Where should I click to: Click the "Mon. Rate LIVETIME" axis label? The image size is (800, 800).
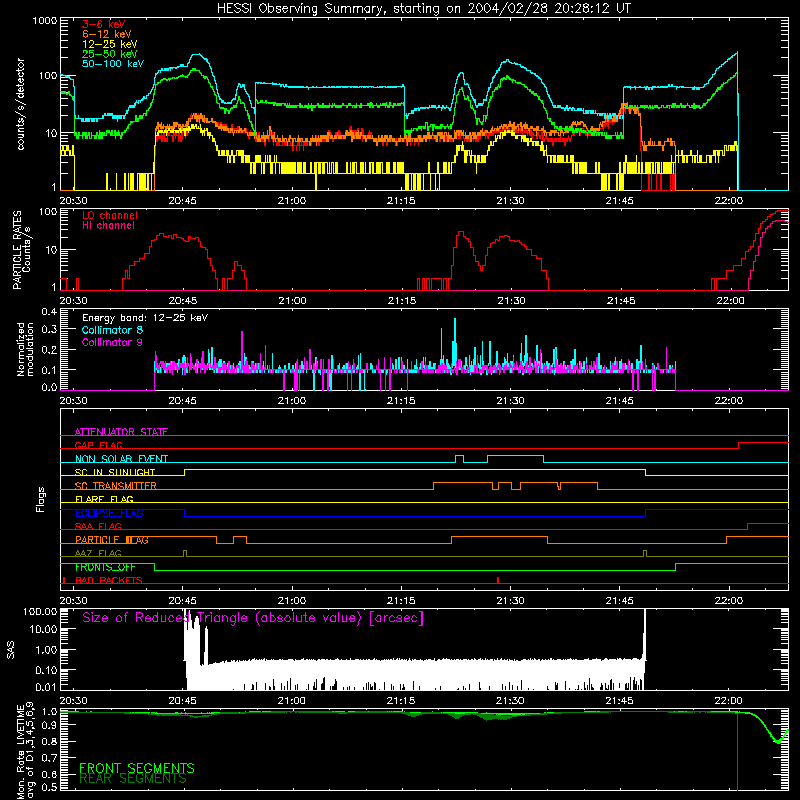[x=20, y=750]
